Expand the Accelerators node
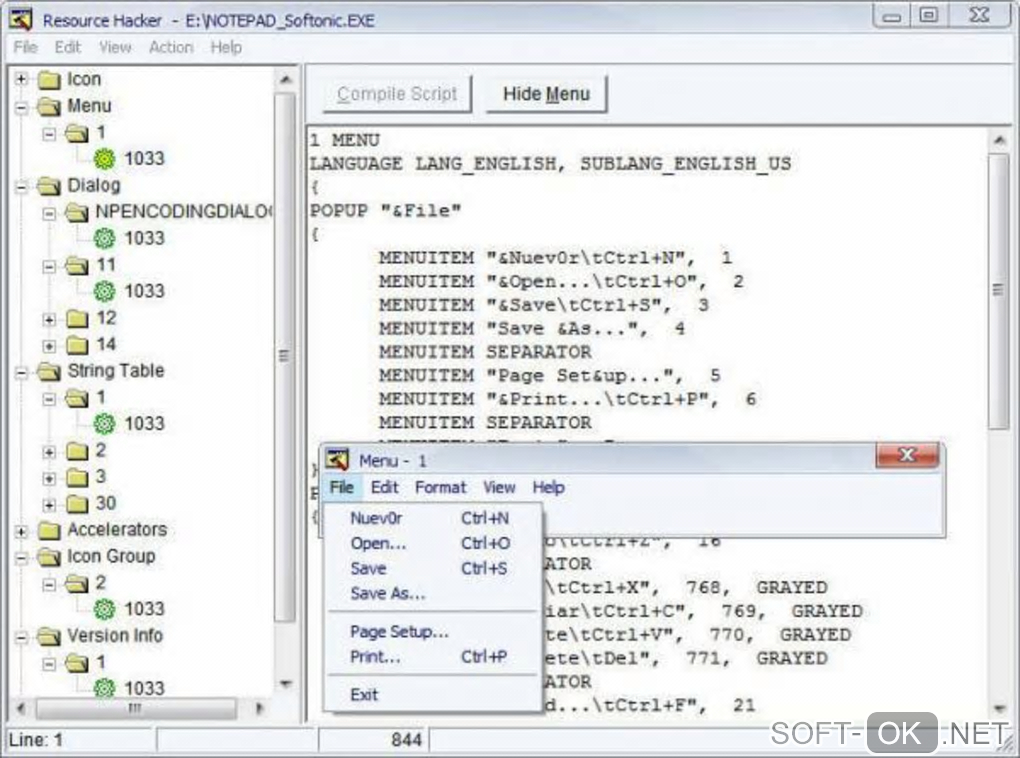 coord(21,532)
